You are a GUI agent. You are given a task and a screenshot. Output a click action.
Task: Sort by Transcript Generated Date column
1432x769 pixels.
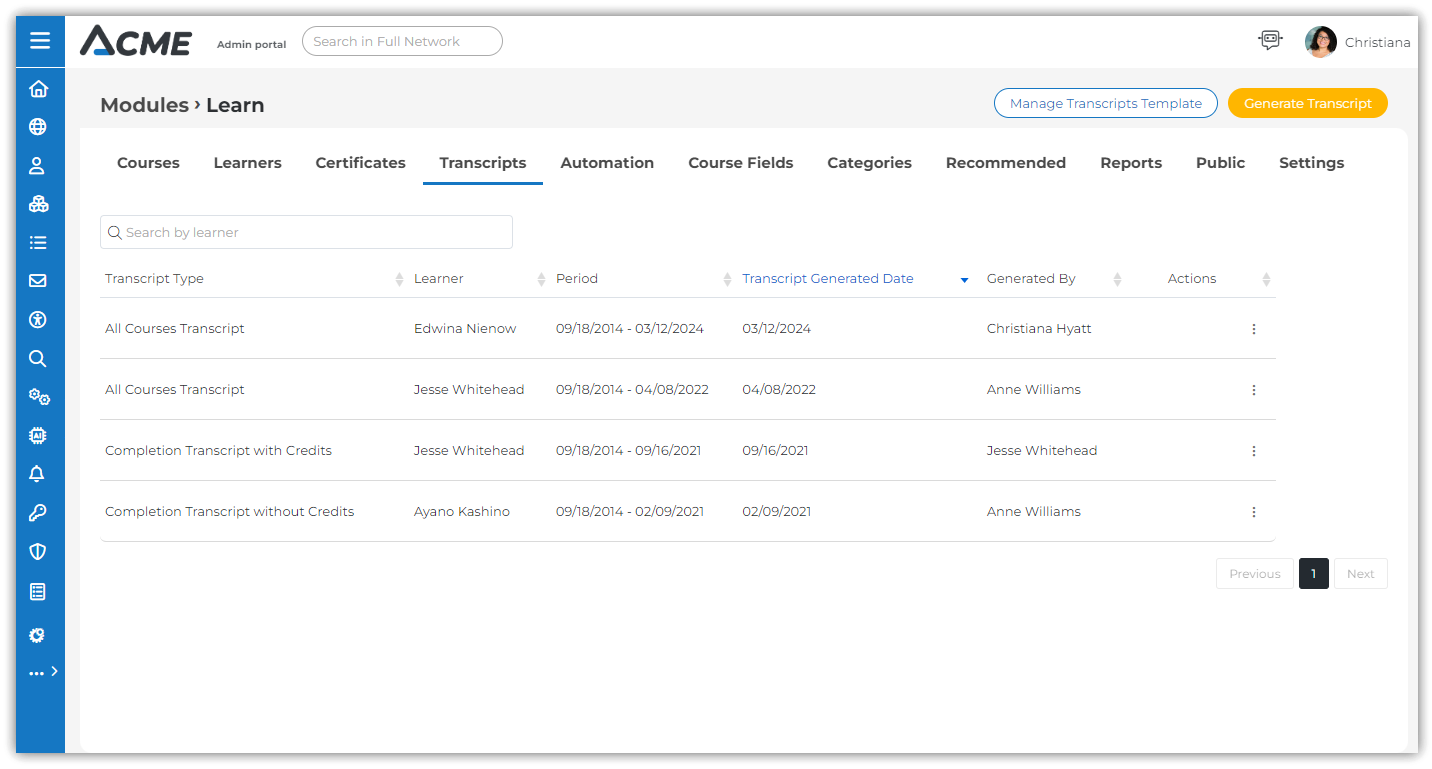pyautogui.click(x=828, y=279)
